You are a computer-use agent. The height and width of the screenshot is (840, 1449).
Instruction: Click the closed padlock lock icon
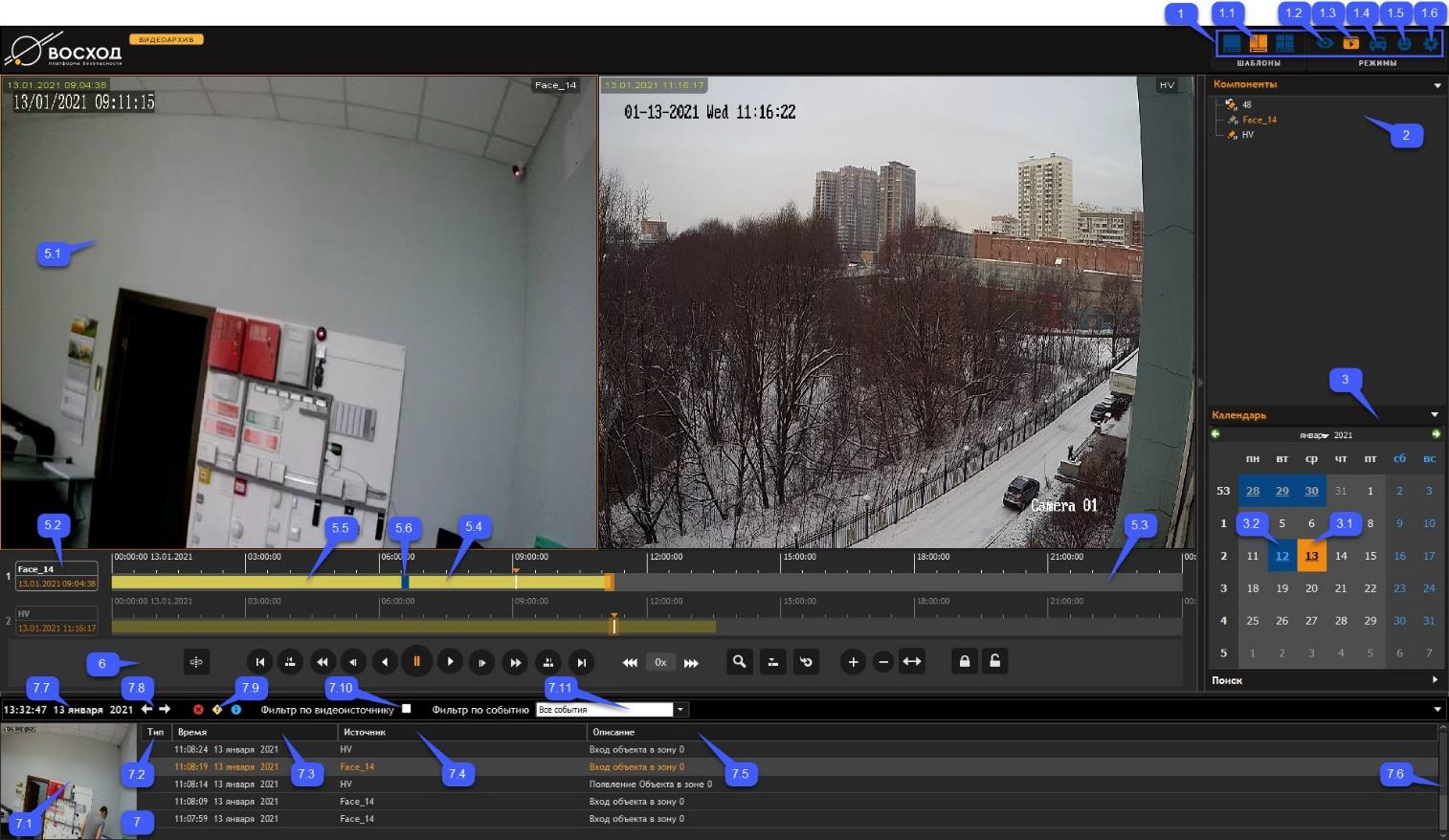point(964,661)
